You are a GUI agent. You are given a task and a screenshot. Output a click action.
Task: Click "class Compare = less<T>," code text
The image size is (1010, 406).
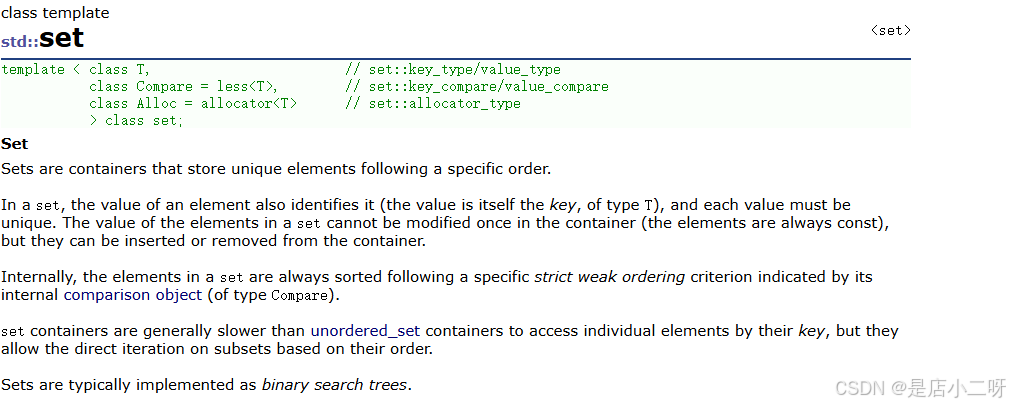(x=184, y=87)
